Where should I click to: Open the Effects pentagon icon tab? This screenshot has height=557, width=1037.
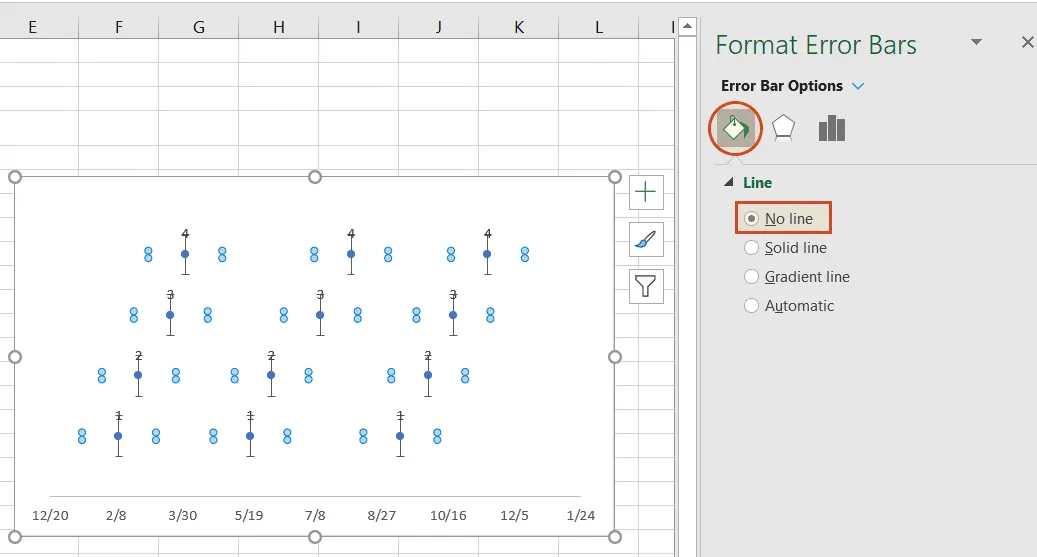(784, 128)
